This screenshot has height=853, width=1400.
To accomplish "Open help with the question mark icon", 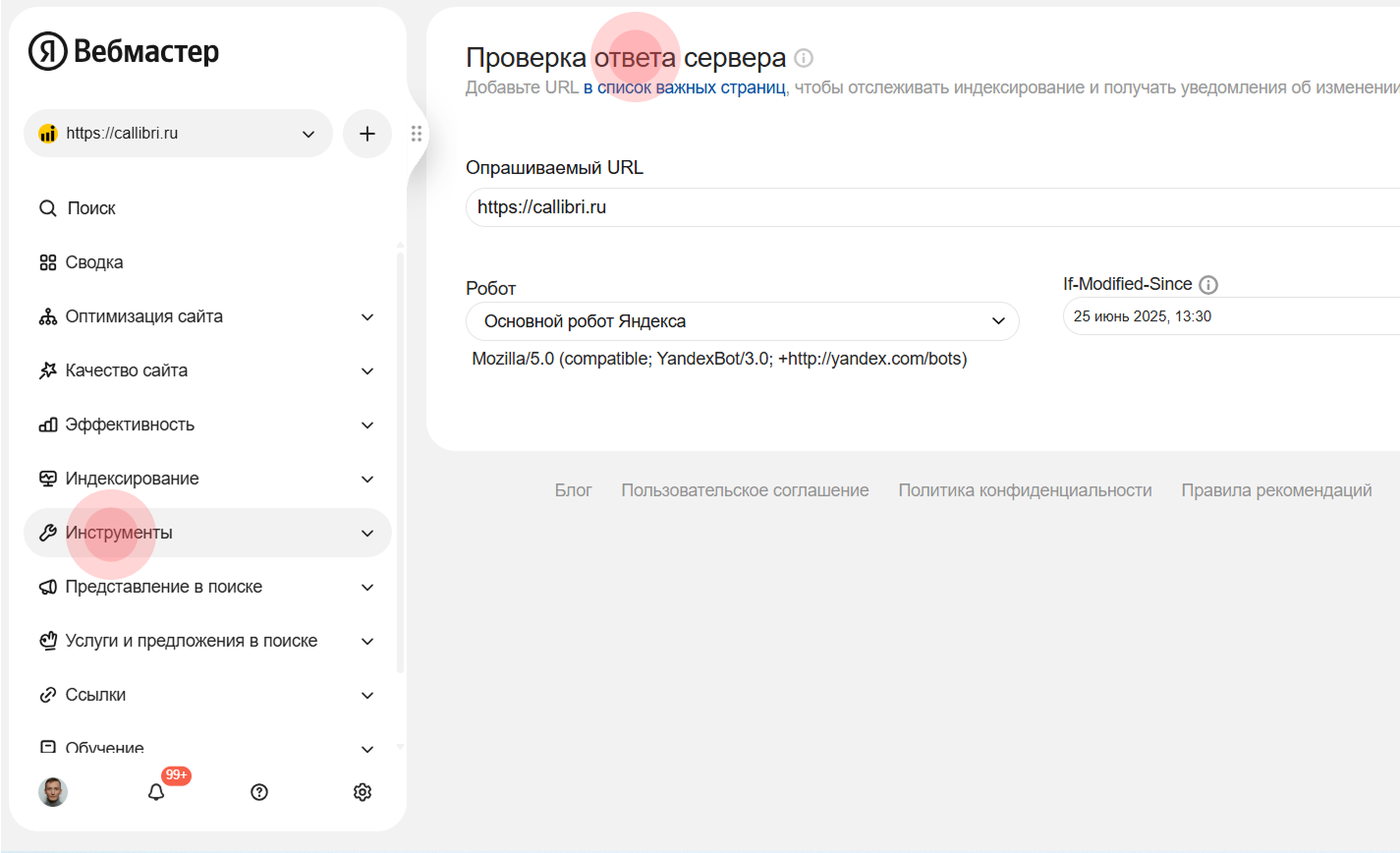I will (258, 791).
